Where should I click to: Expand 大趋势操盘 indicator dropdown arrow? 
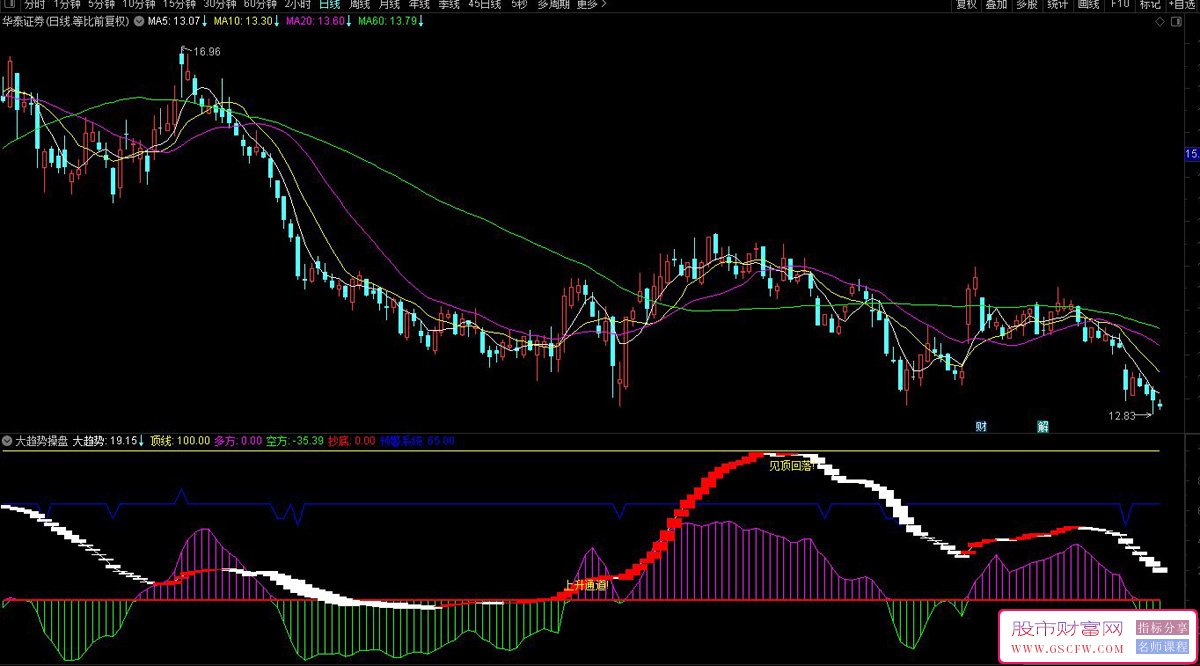tap(7, 440)
